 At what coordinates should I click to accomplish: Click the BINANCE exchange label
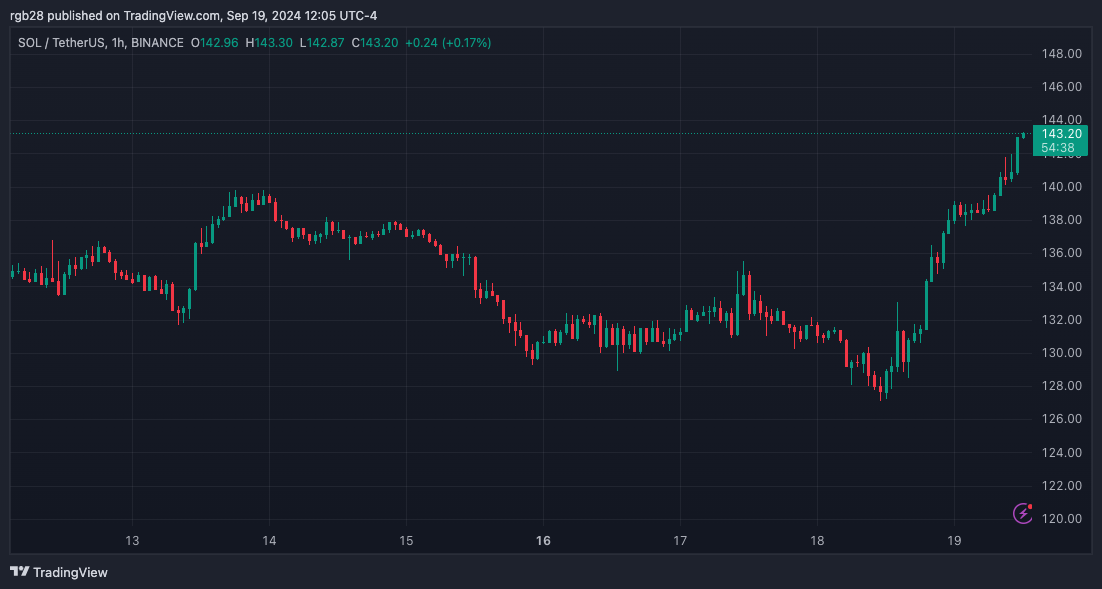(157, 43)
